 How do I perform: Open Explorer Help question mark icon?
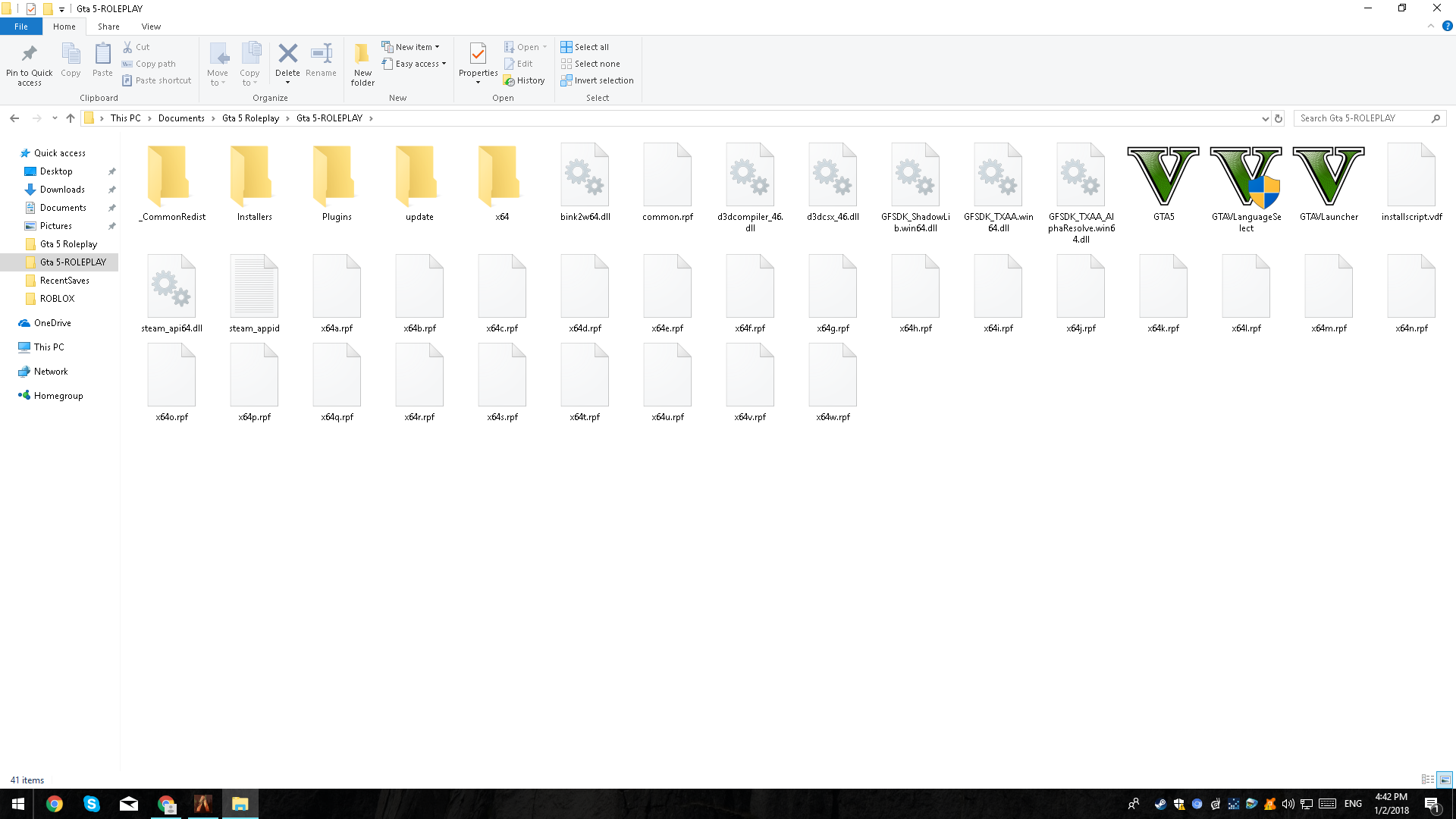(1447, 26)
